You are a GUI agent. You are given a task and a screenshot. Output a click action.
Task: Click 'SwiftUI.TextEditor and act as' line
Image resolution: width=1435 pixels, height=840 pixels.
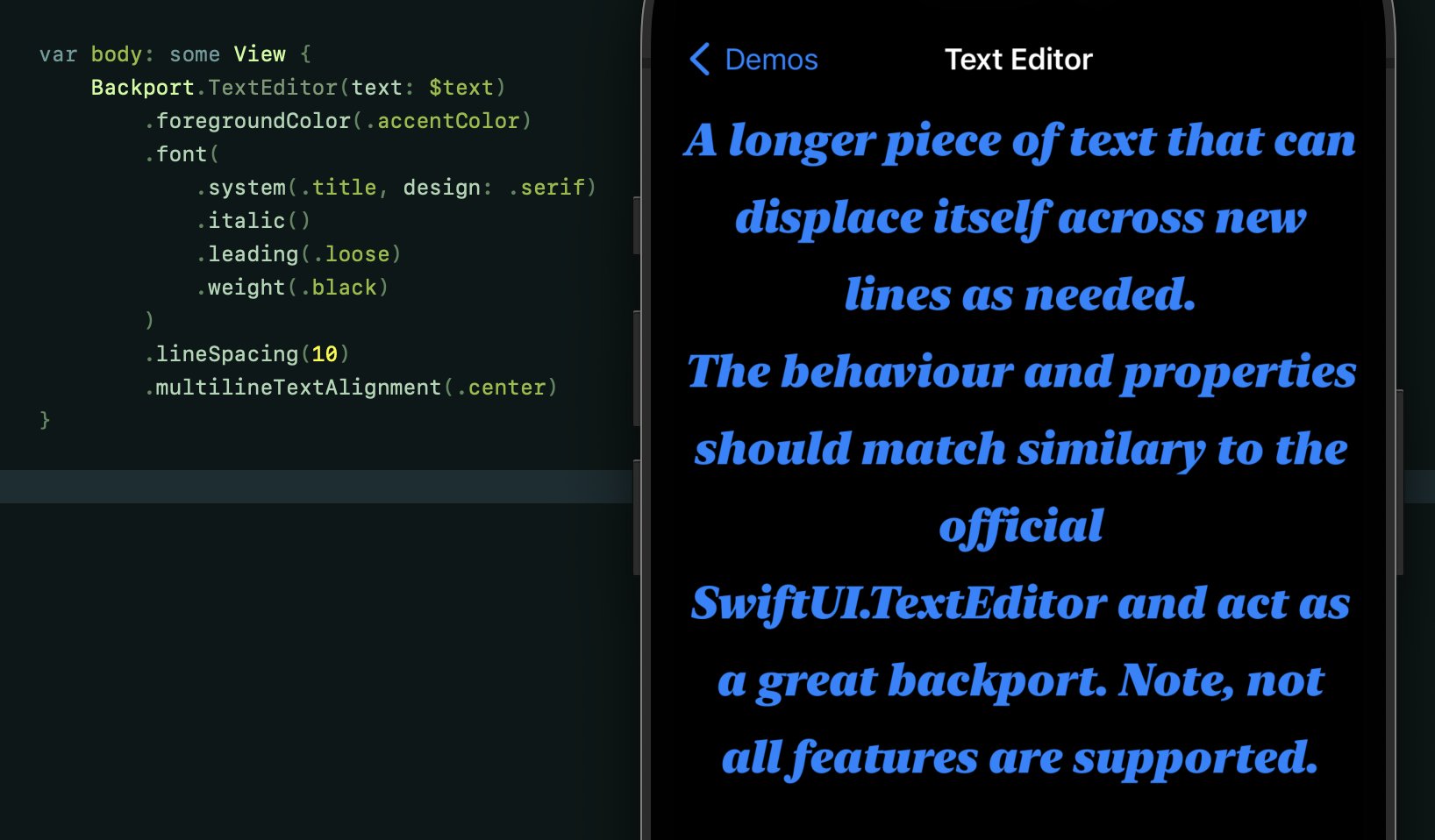[1019, 604]
